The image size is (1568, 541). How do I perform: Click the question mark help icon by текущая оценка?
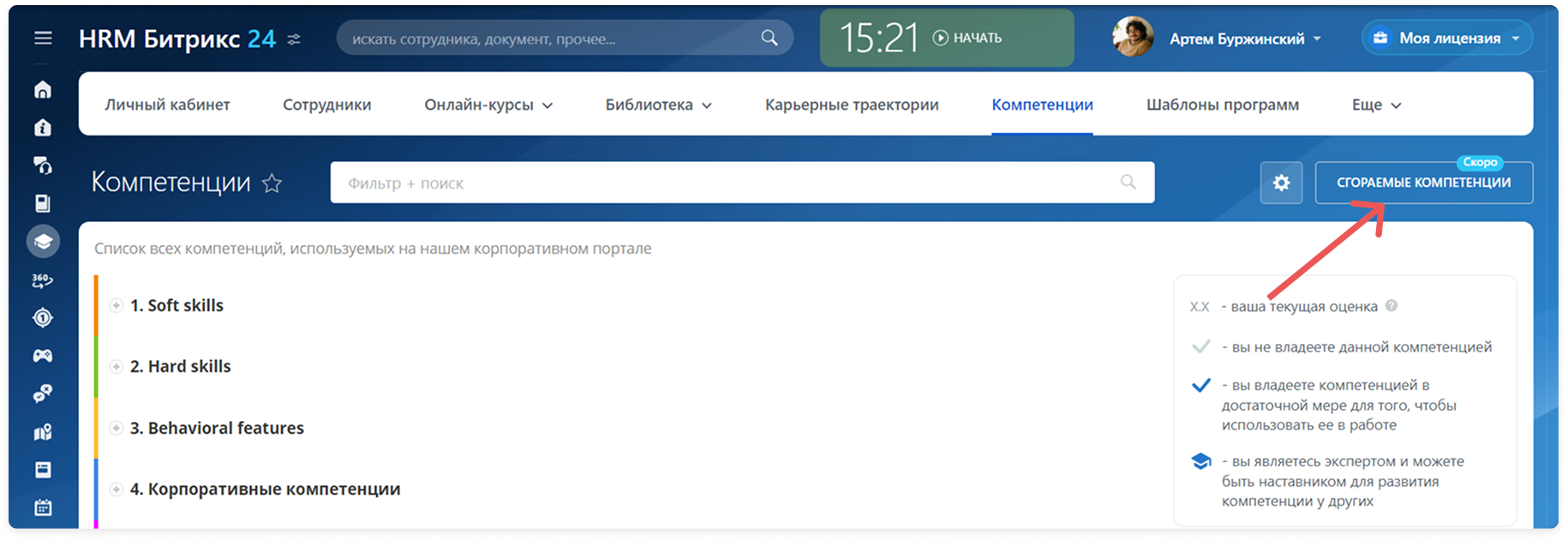[1391, 305]
